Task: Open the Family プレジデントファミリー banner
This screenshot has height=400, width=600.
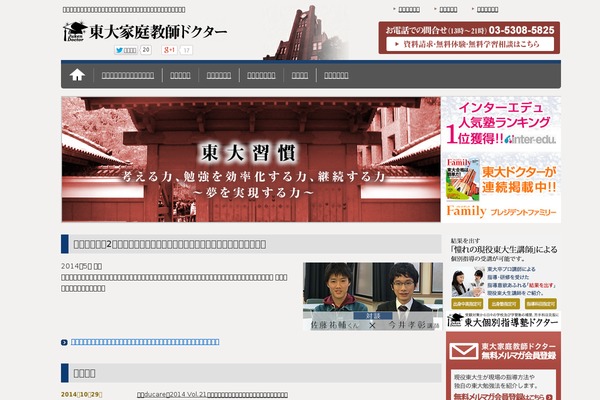Action: (501, 187)
